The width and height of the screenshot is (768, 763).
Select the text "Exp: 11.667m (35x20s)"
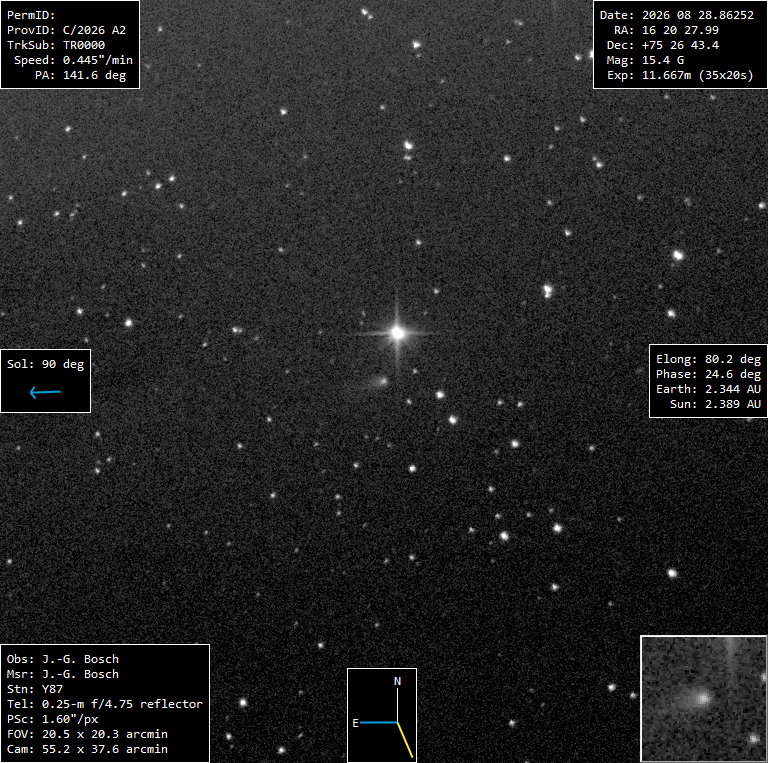pyautogui.click(x=680, y=75)
